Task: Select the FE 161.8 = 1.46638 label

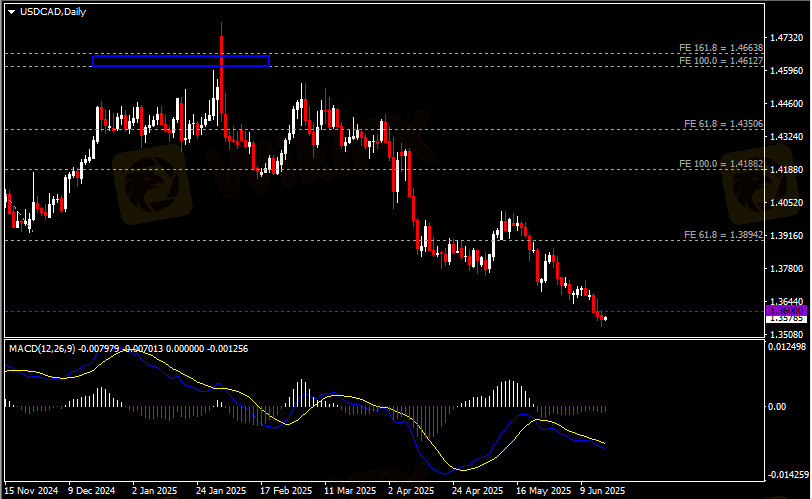Action: 721,48
